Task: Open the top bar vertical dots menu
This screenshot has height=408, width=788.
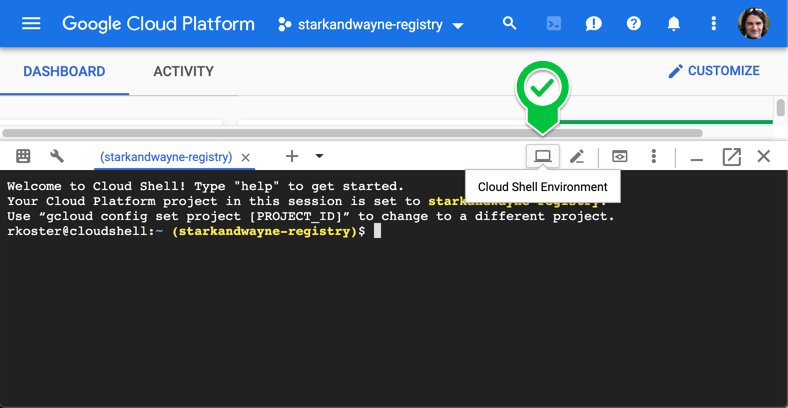Action: (714, 24)
